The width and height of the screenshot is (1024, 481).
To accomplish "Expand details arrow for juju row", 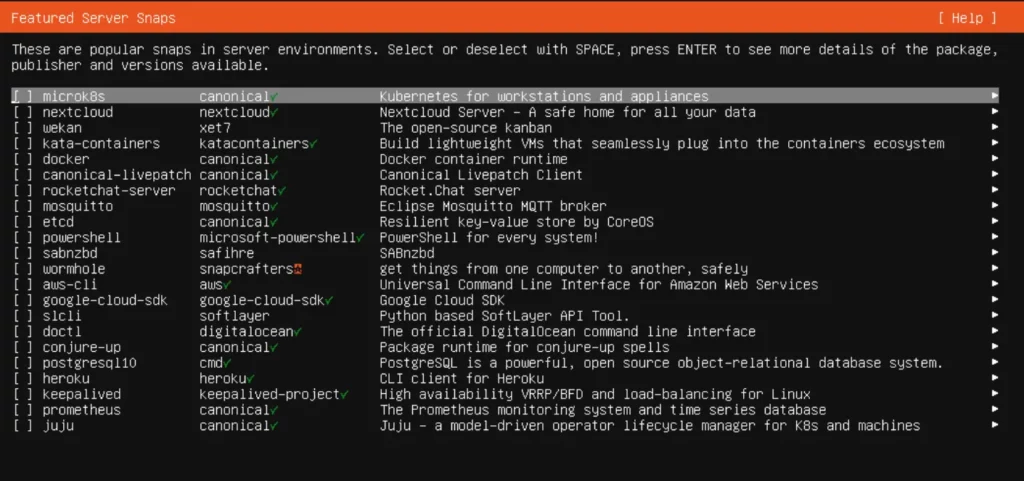I will point(995,425).
